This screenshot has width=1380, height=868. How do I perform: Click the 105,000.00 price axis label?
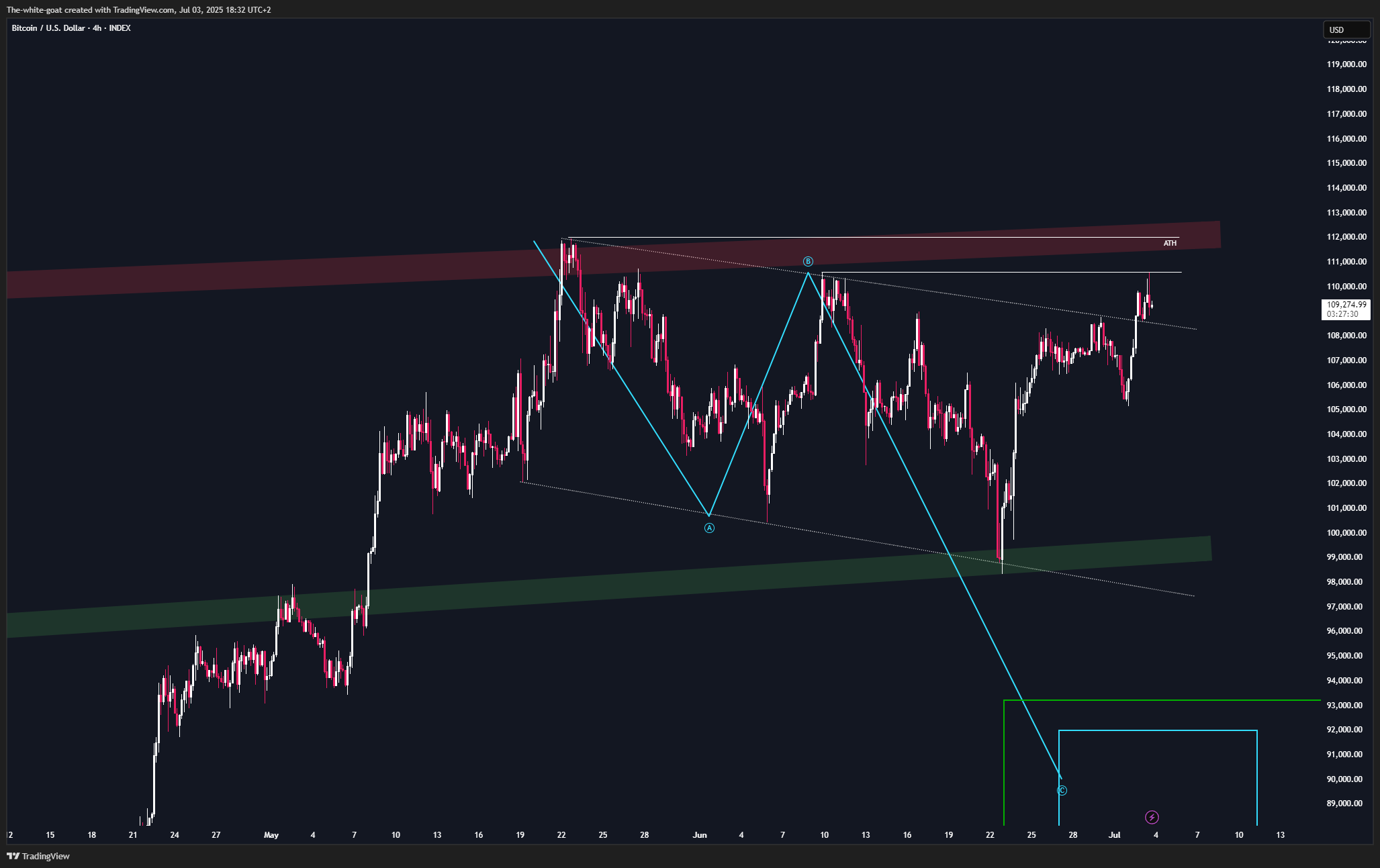point(1346,409)
